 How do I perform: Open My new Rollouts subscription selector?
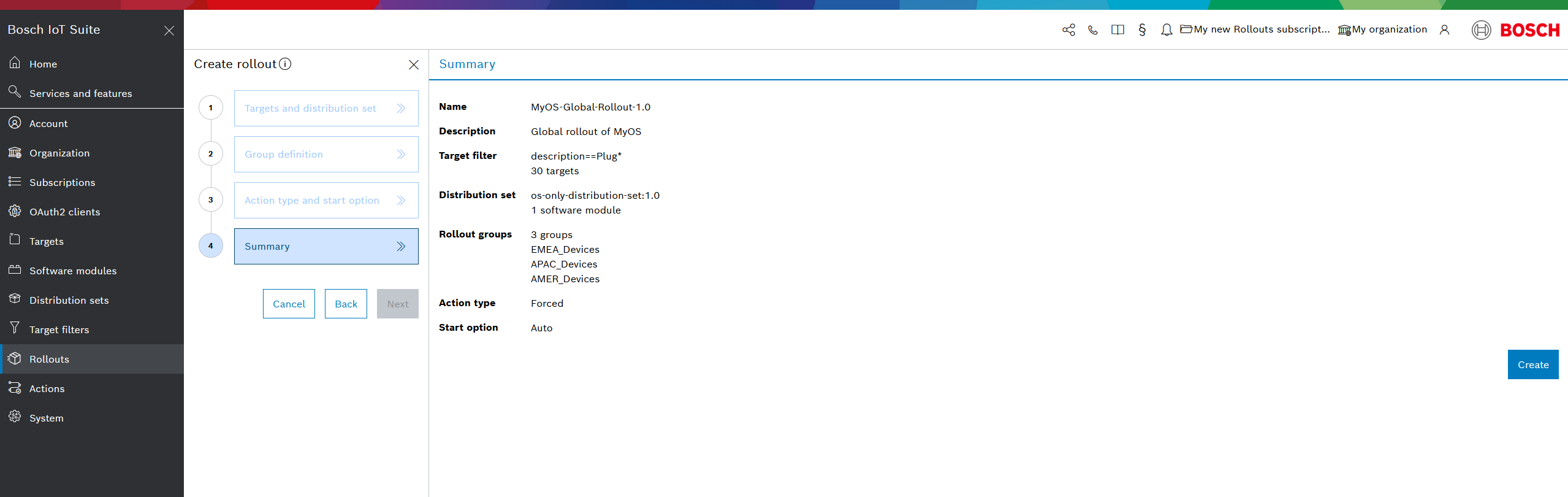[1255, 29]
